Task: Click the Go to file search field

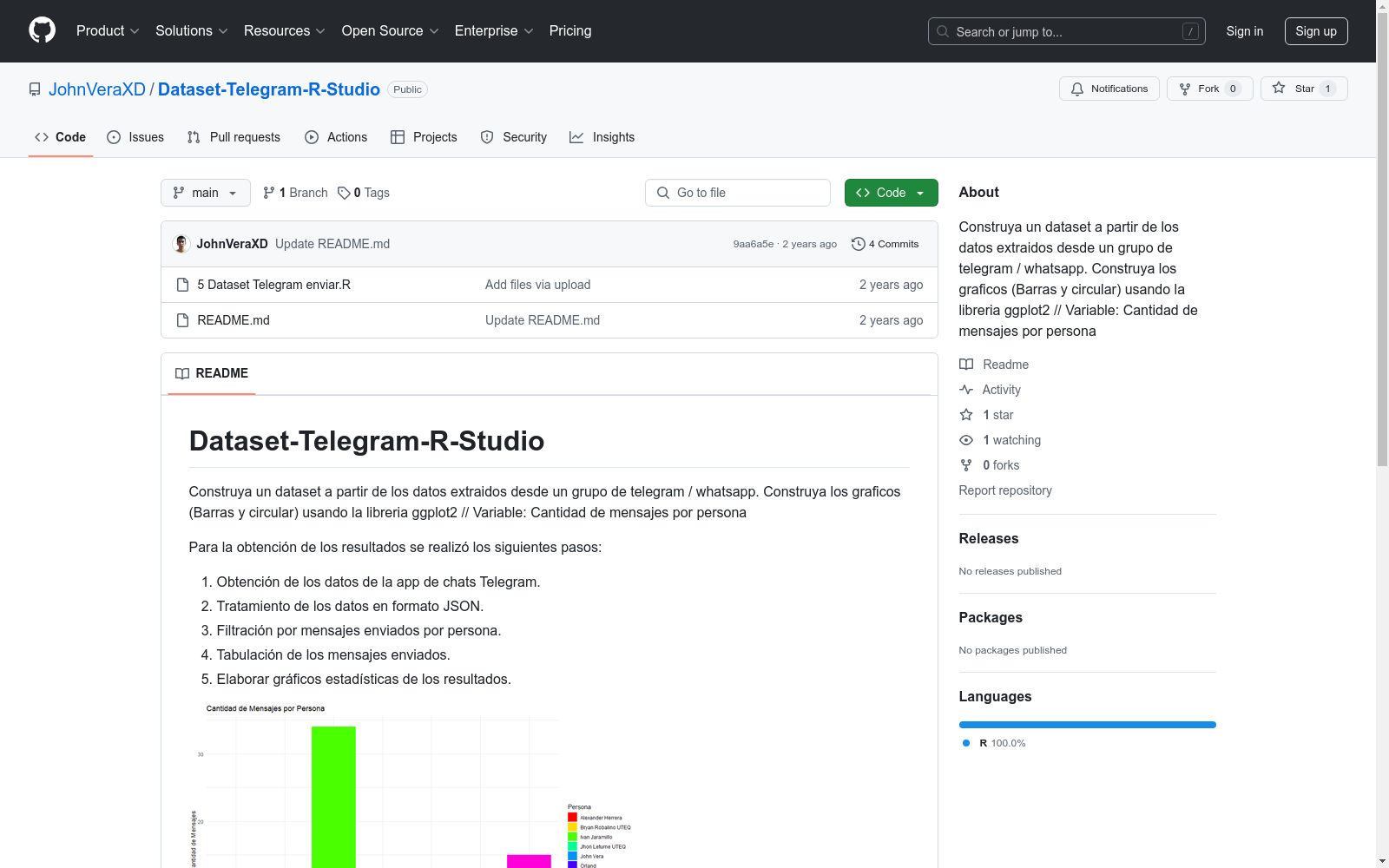Action: pyautogui.click(x=738, y=193)
